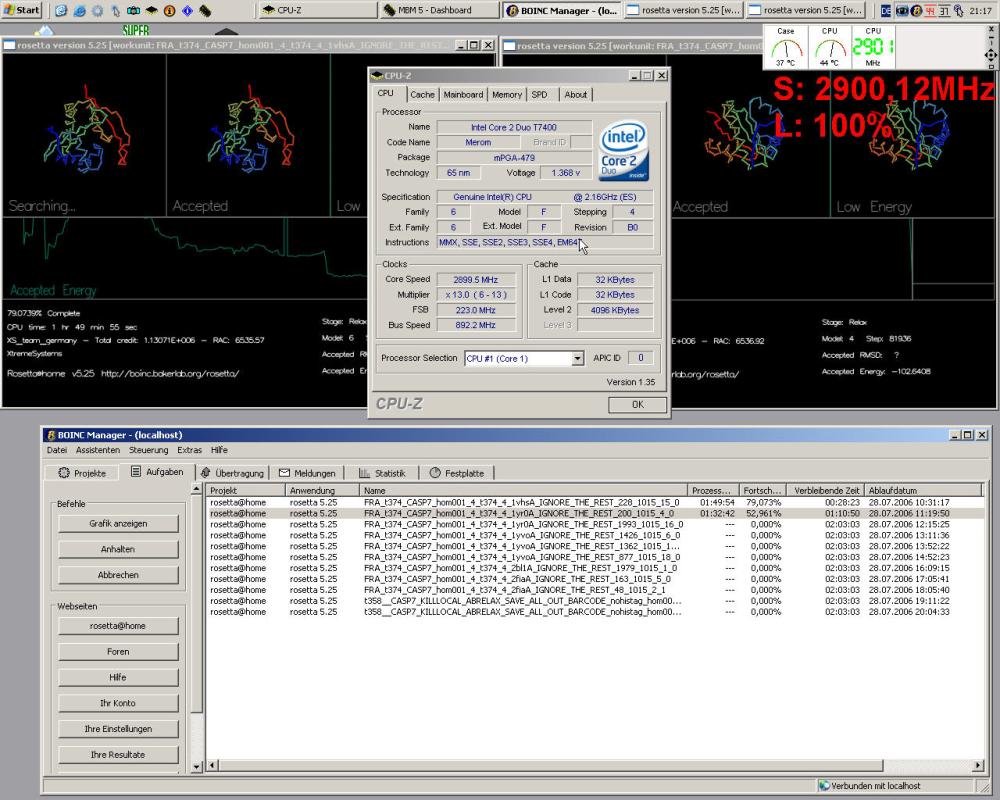Click the Core Speed value 2899.5 MHz
Viewport: 1000px width, 800px height.
[x=476, y=279]
